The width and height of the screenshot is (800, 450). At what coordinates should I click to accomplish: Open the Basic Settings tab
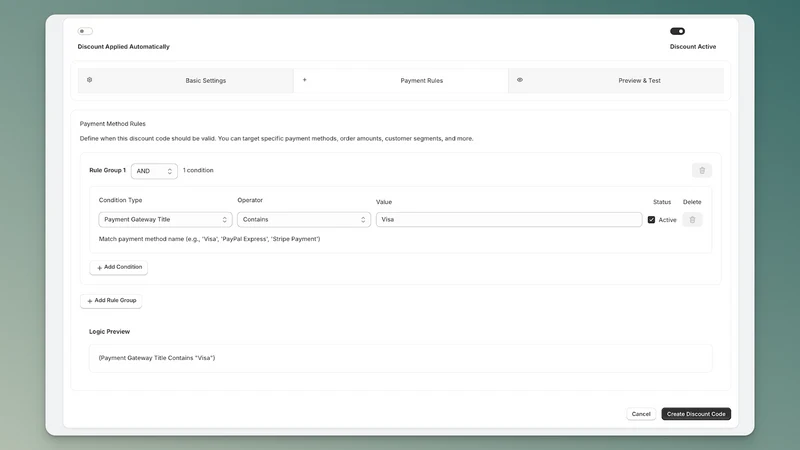(186, 81)
